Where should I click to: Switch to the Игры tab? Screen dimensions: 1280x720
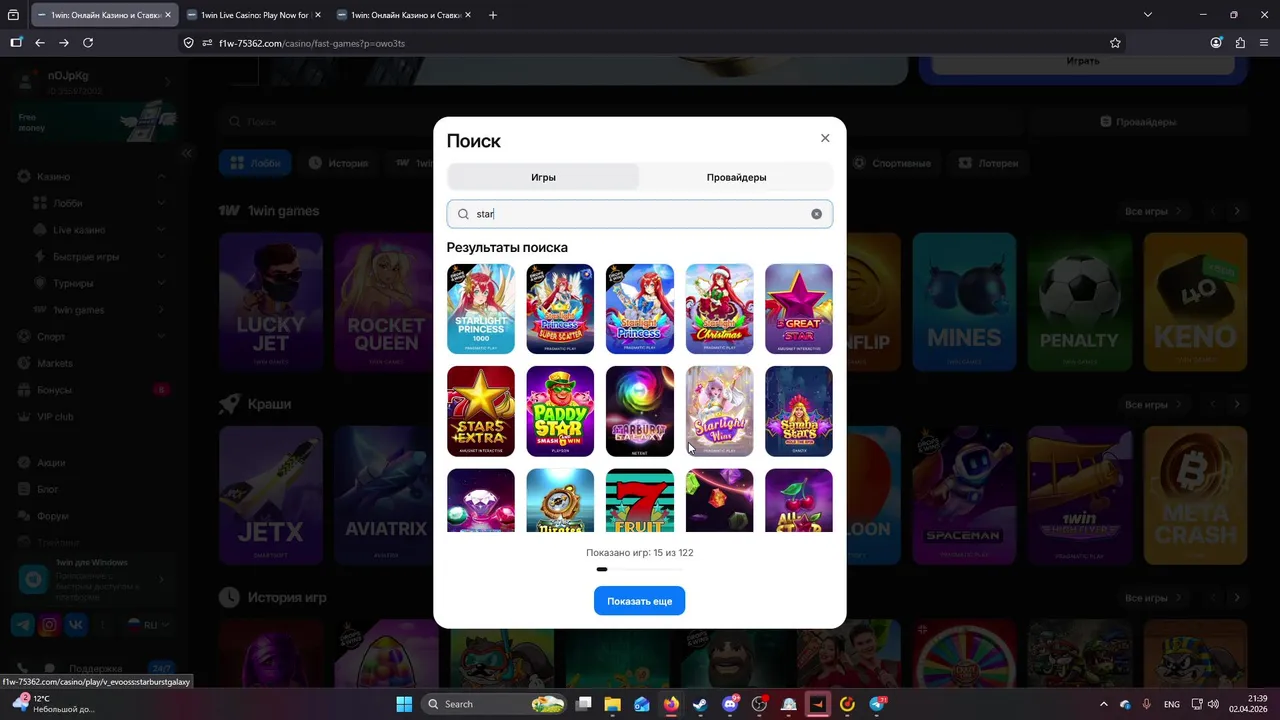click(x=543, y=177)
